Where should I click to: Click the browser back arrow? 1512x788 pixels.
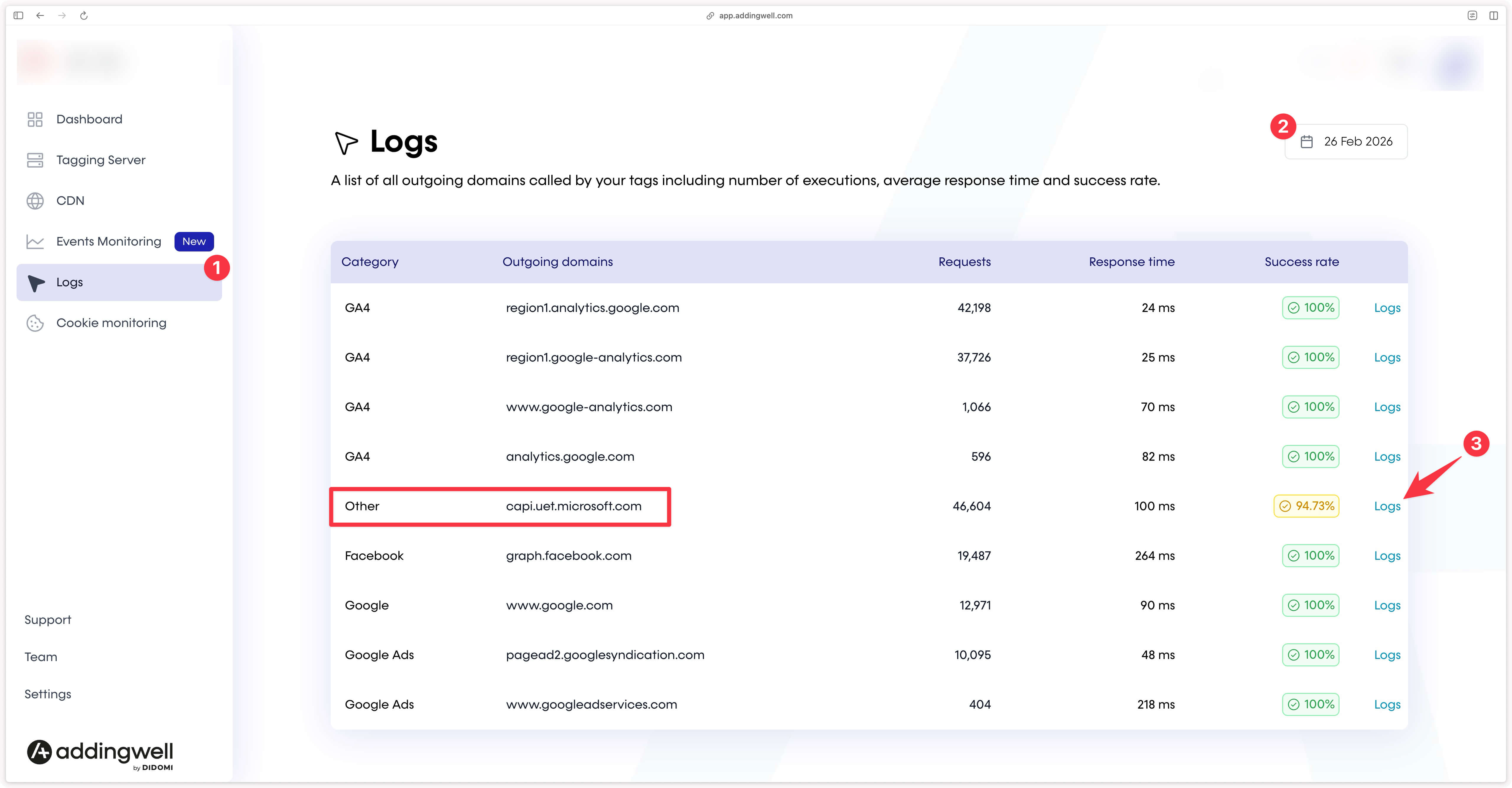coord(40,15)
